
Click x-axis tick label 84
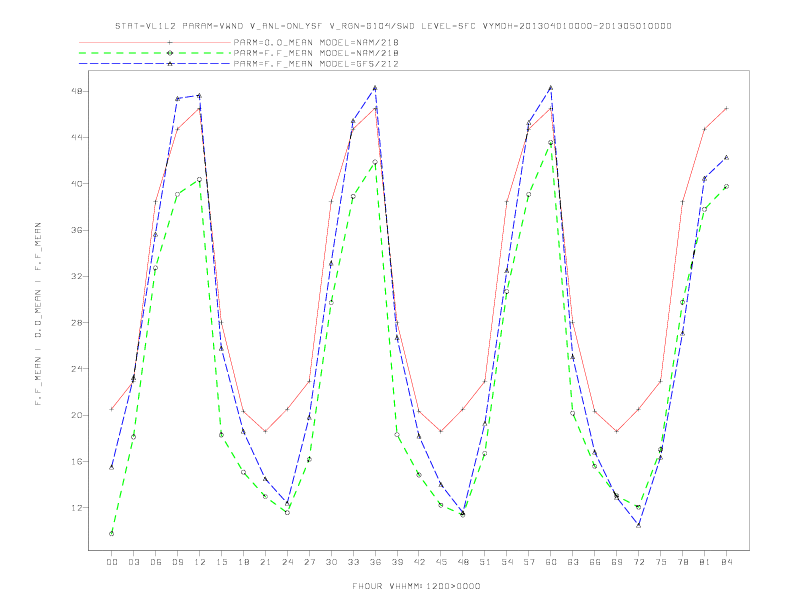click(x=726, y=562)
